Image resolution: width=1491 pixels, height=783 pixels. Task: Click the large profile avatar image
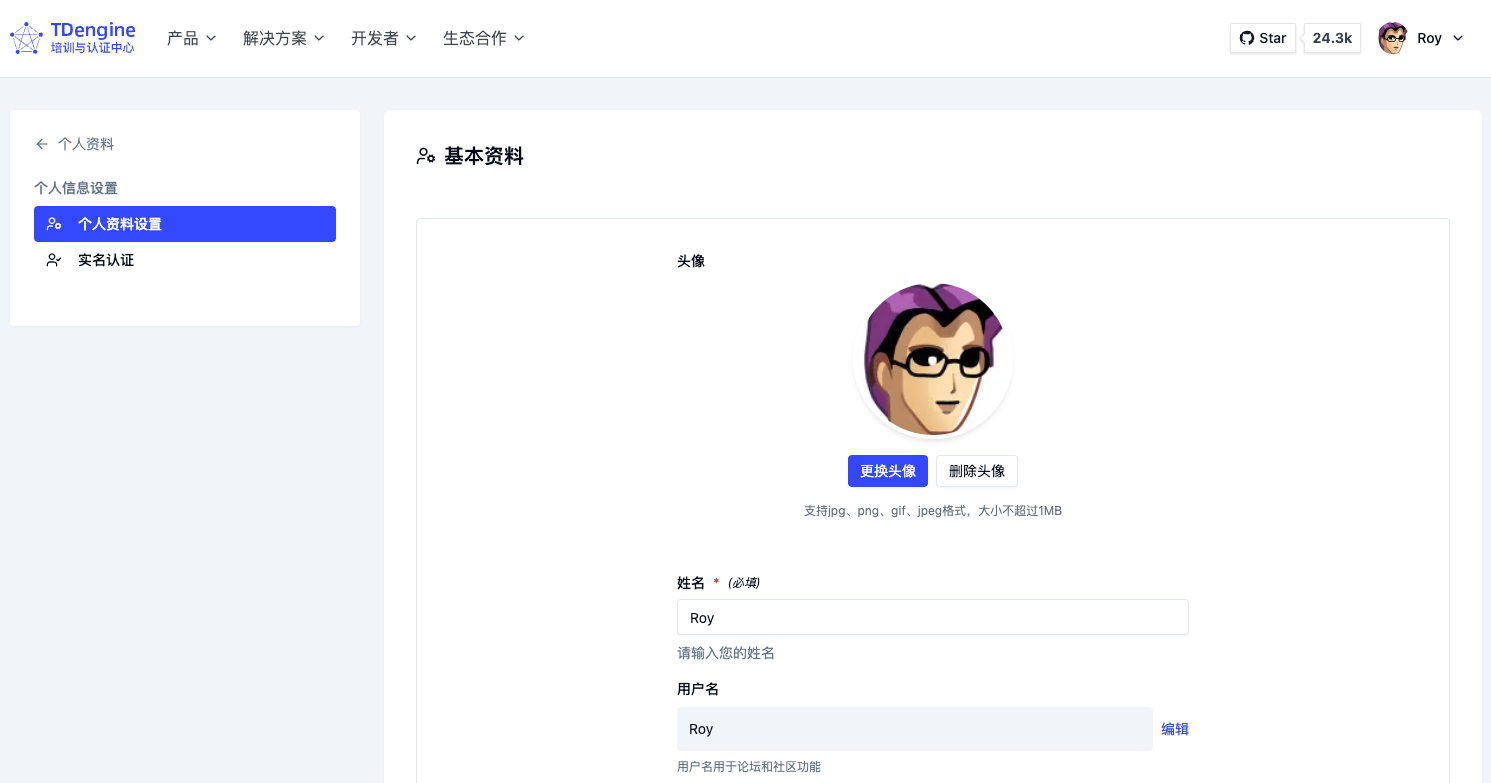[932, 360]
